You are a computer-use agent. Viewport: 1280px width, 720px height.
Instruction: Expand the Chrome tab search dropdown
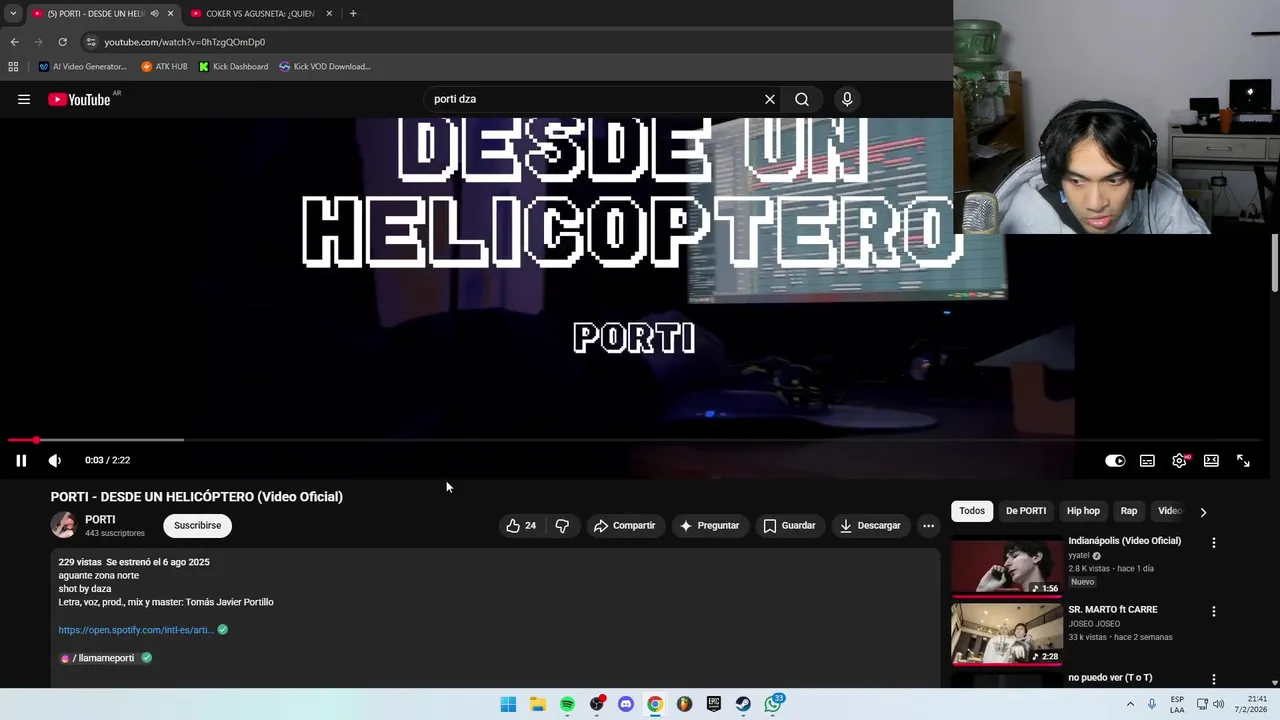pyautogui.click(x=13, y=13)
